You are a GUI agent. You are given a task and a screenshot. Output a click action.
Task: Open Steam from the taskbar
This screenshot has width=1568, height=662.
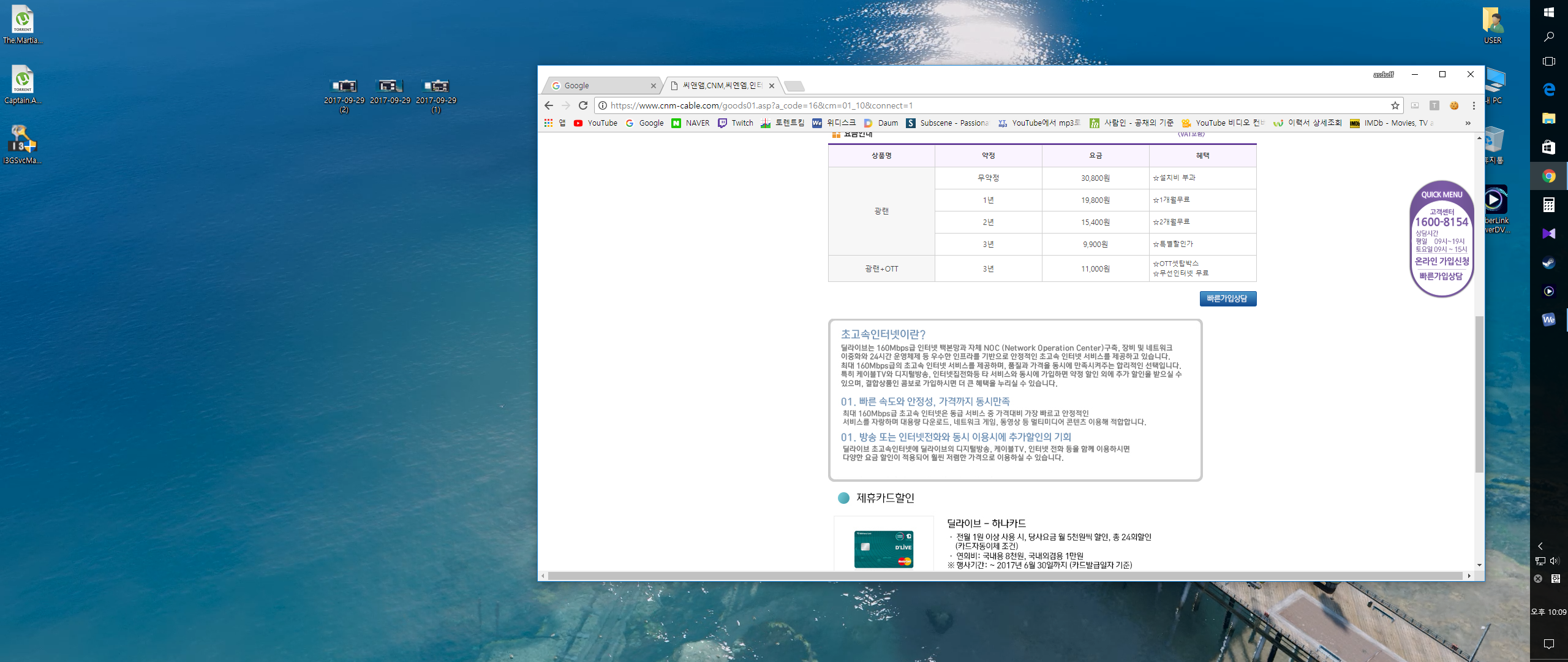pyautogui.click(x=1548, y=262)
